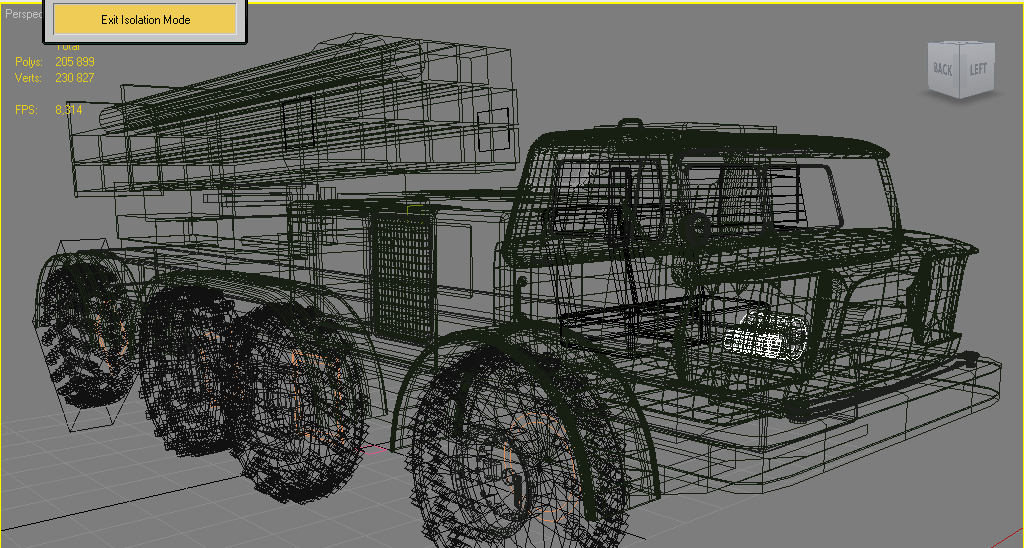This screenshot has width=1024, height=548.
Task: Select the Polys: 205 899 statistic text
Action: [55, 62]
